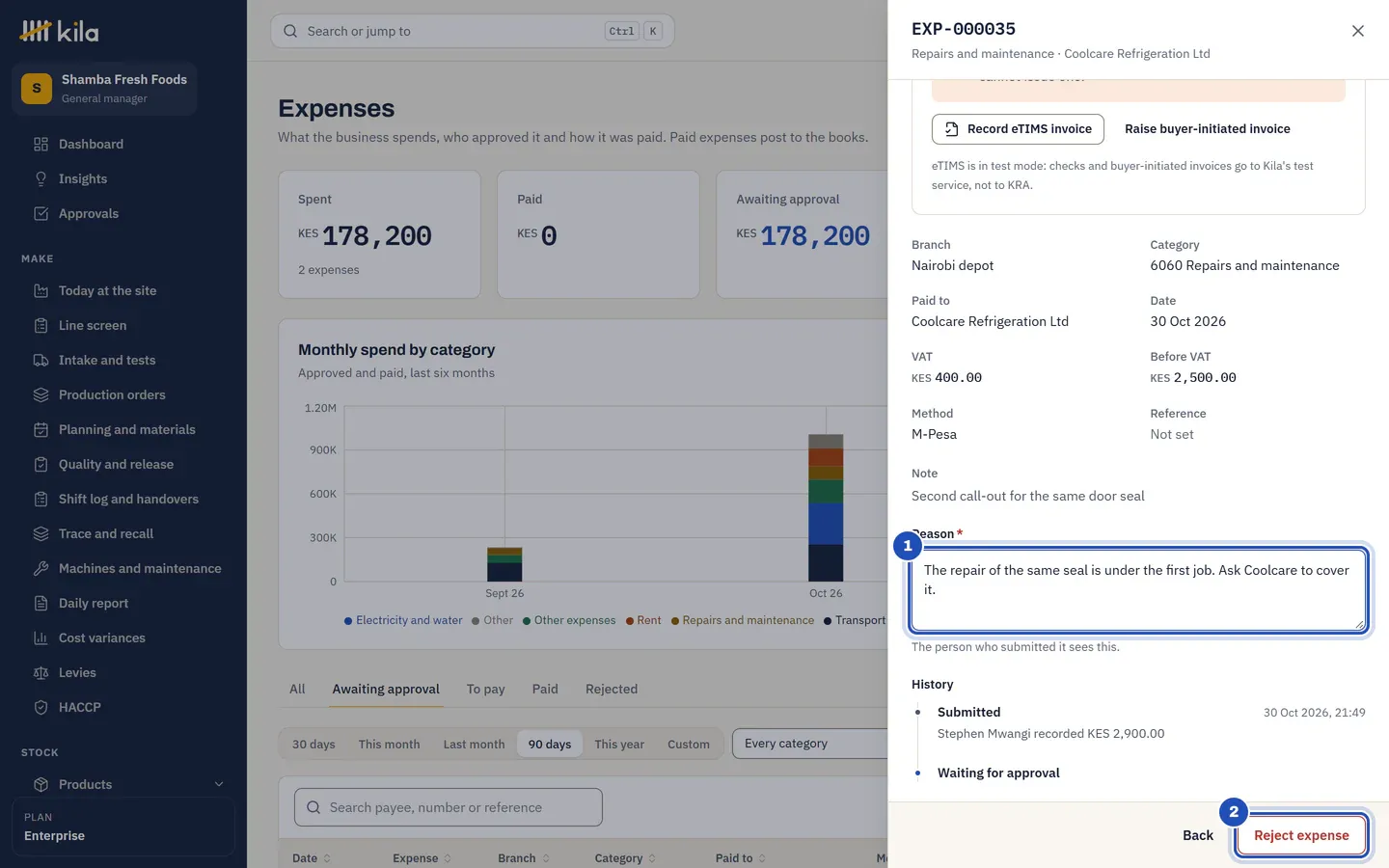The image size is (1389, 868).
Task: Sort the table by Date column
Action: pos(312,858)
